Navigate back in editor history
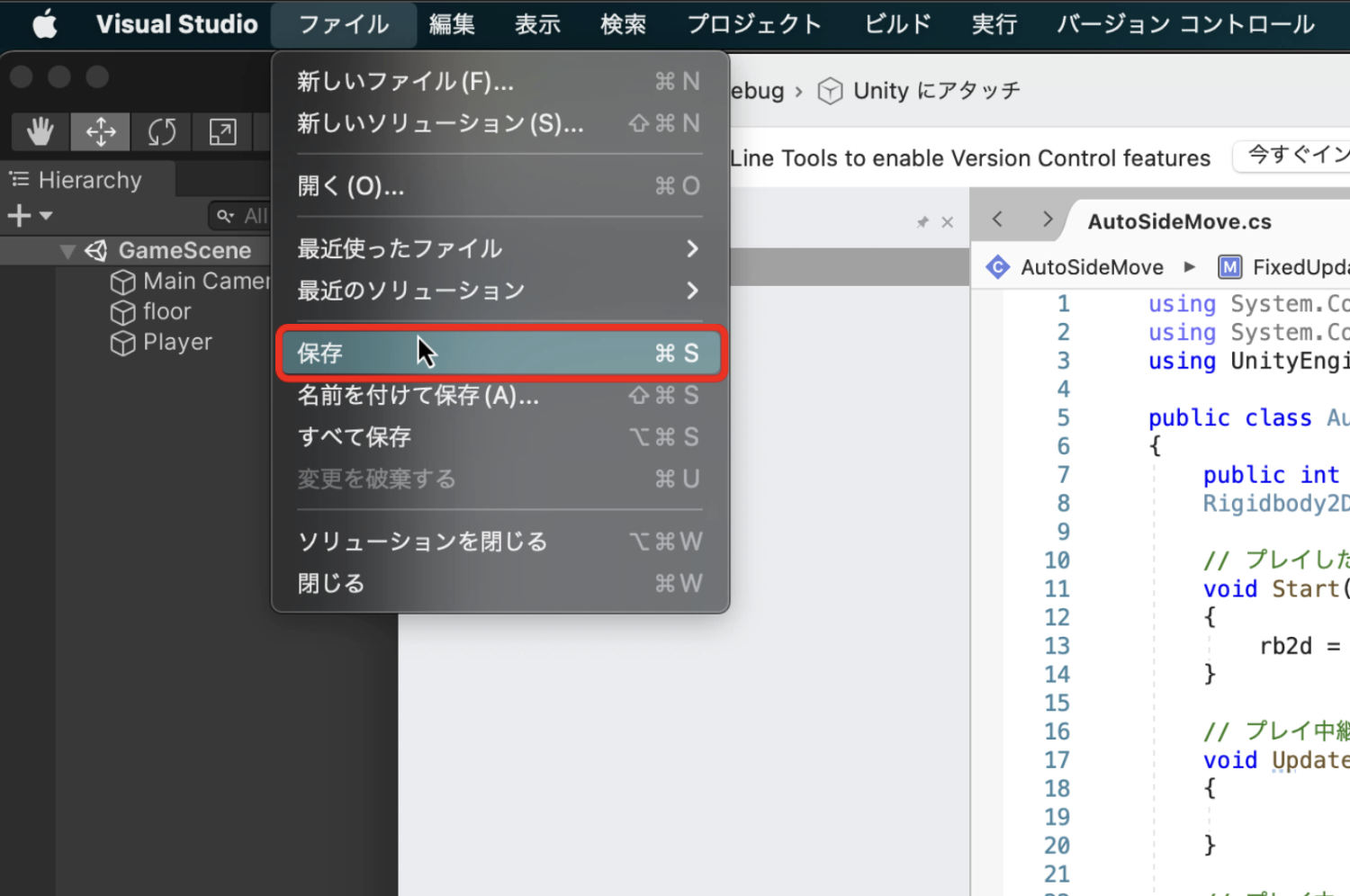 (997, 220)
